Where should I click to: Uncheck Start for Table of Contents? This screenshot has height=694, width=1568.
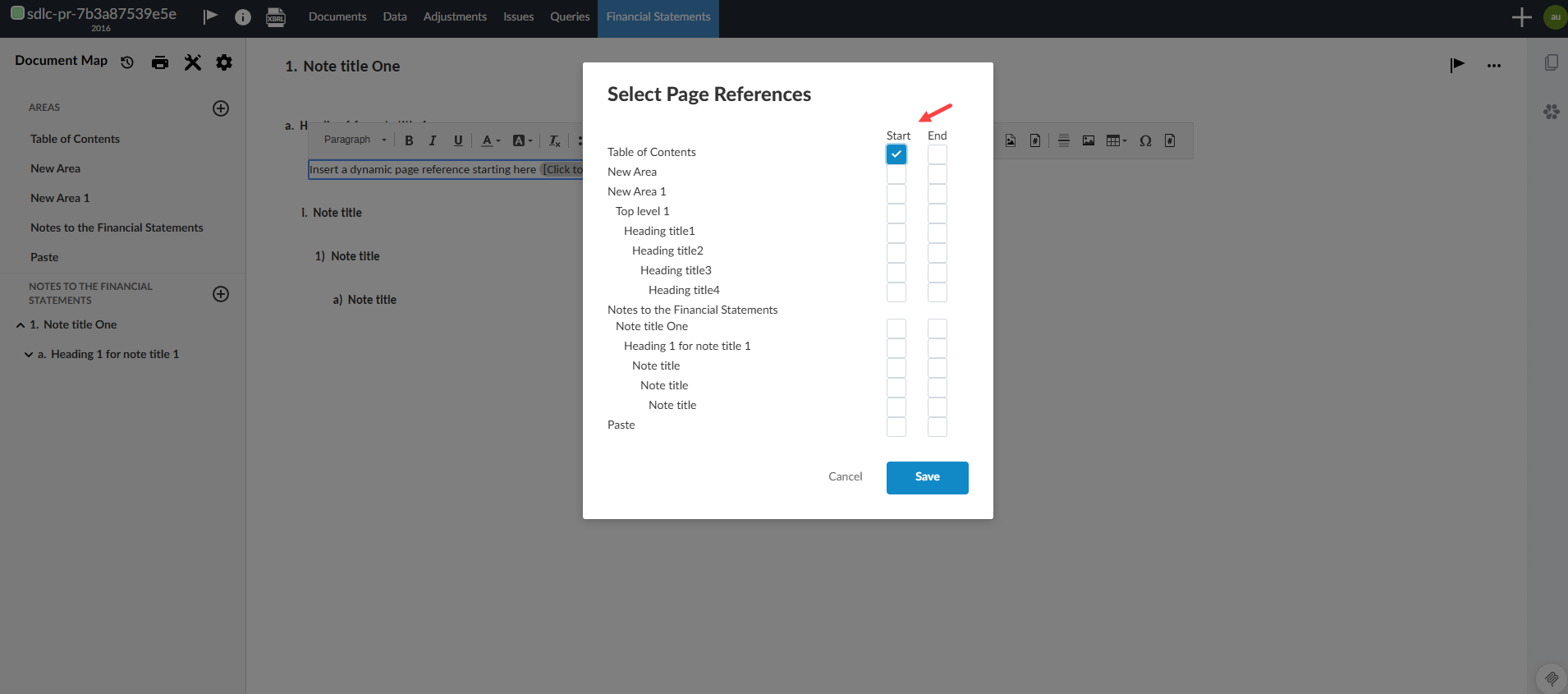point(896,154)
